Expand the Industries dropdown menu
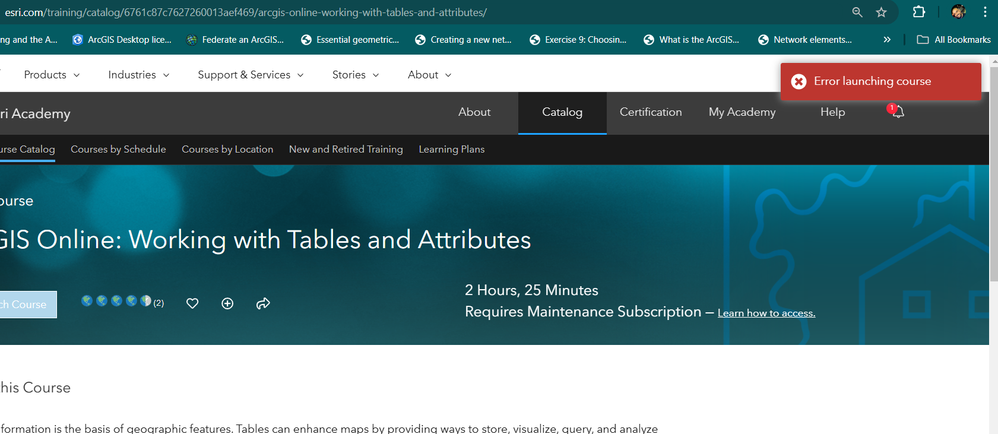998x434 pixels. [x=139, y=74]
